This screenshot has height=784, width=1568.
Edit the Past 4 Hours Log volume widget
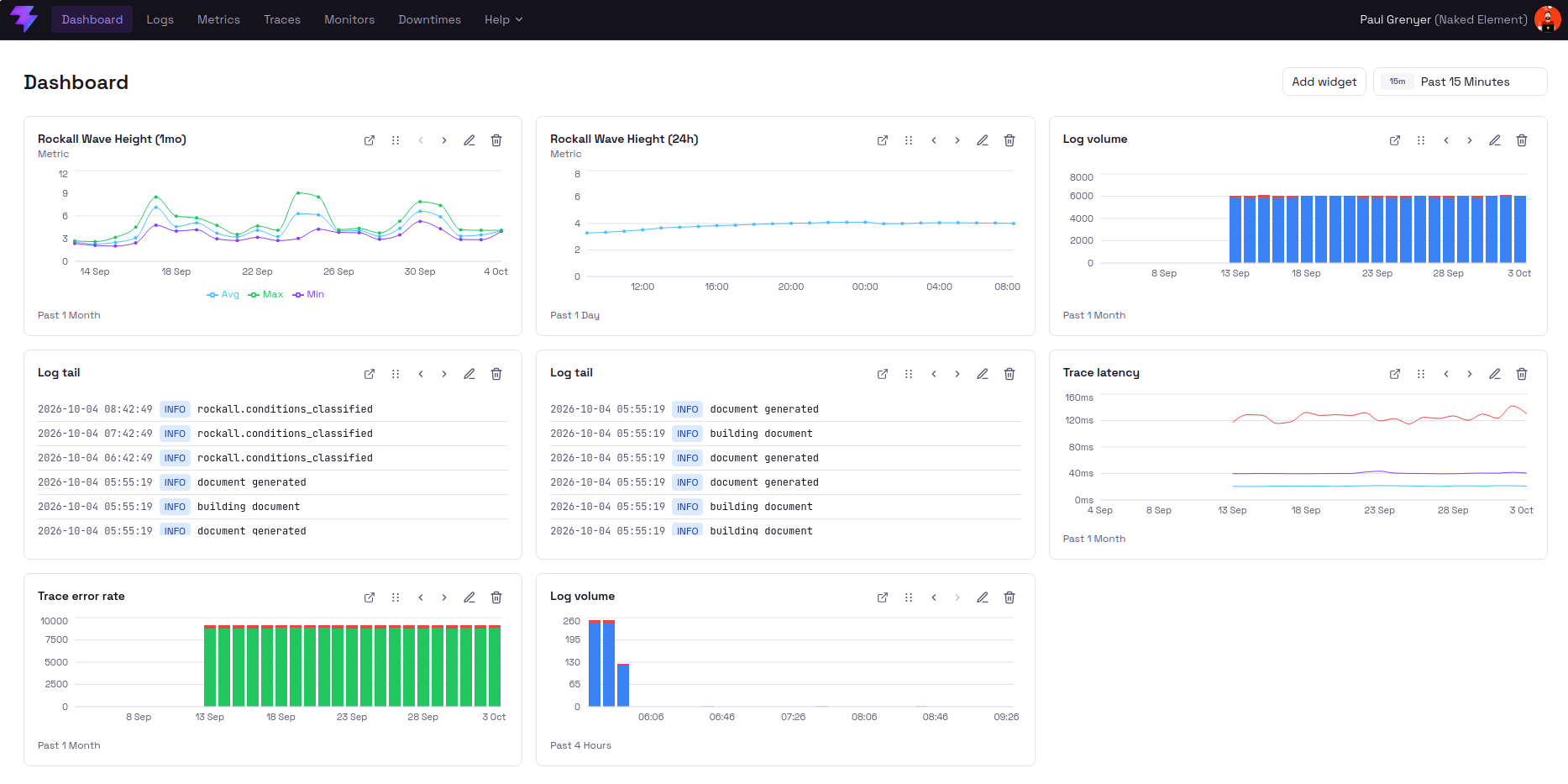coord(983,597)
